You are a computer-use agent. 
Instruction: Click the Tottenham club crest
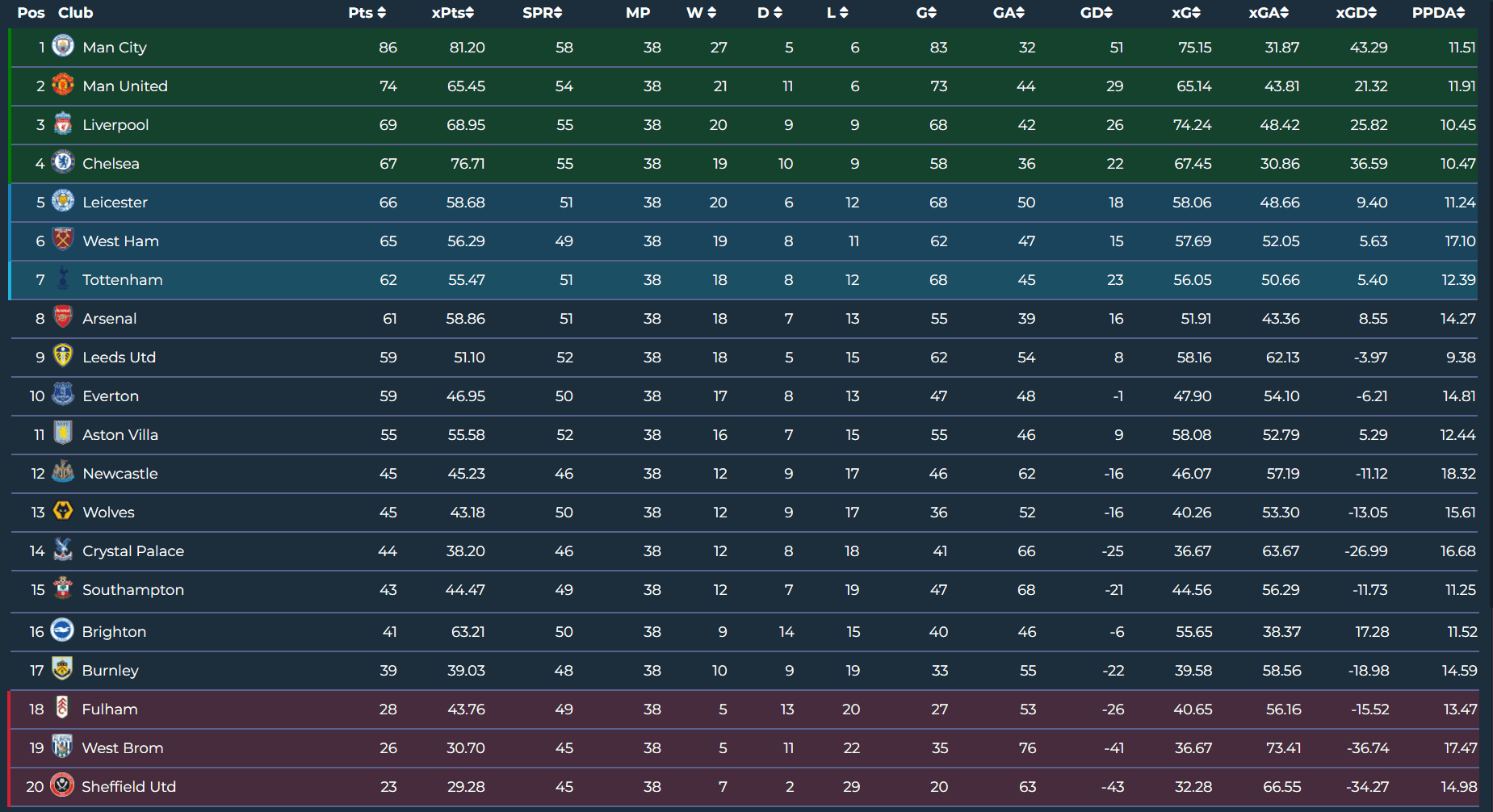[63, 278]
